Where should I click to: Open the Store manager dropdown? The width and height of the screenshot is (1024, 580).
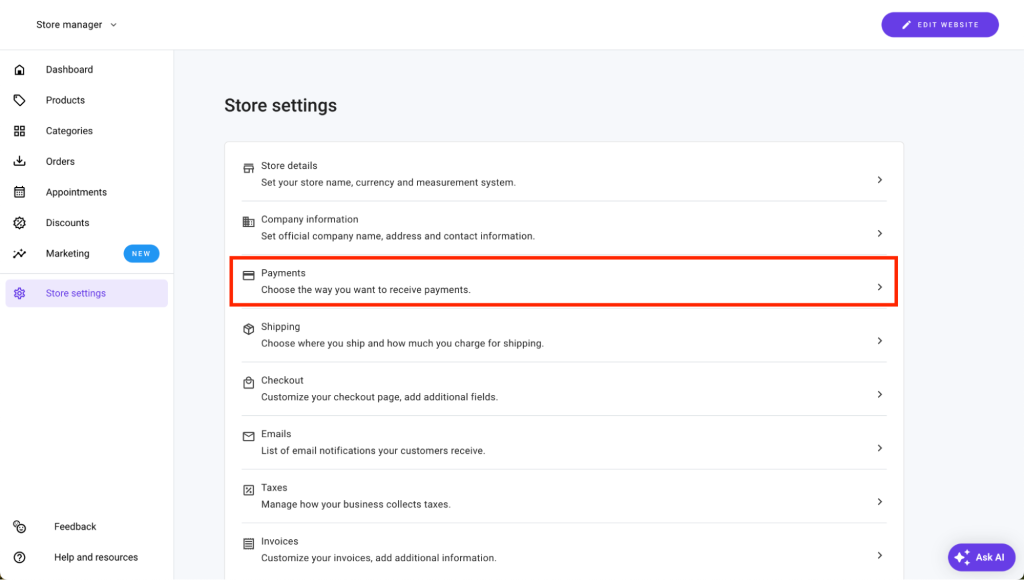click(75, 24)
